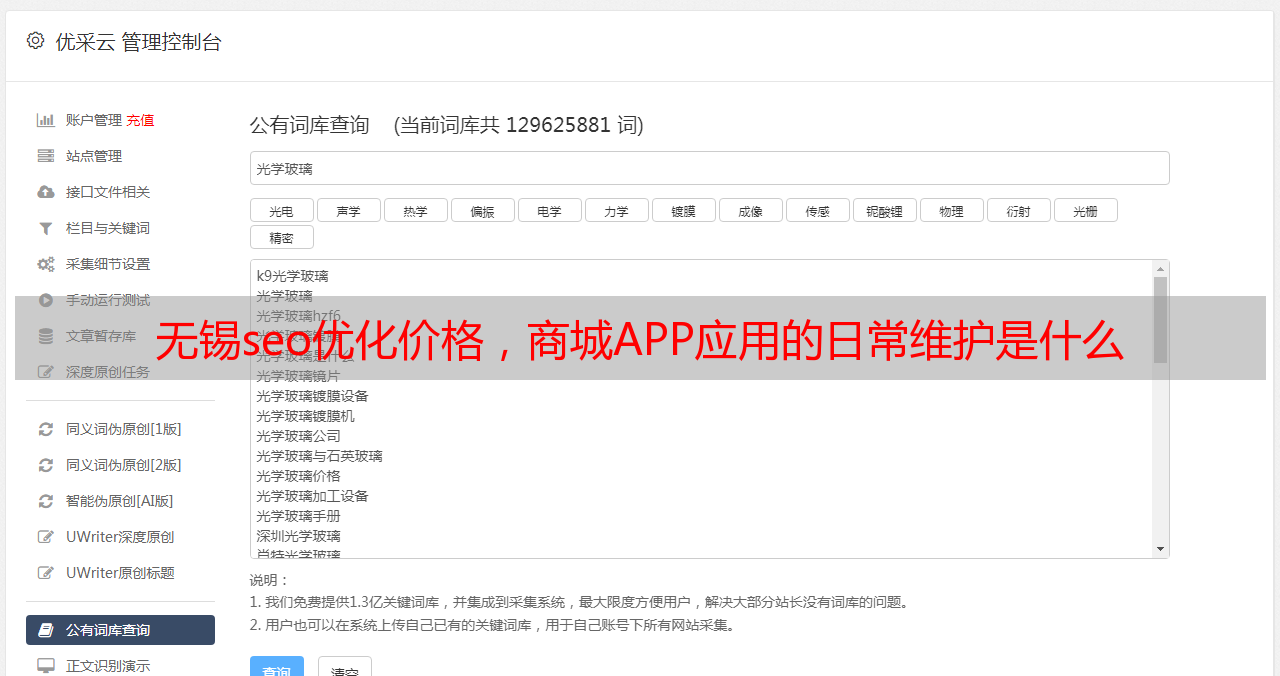
Task: Click the note about 1.3亿关键词库
Action: 580,602
